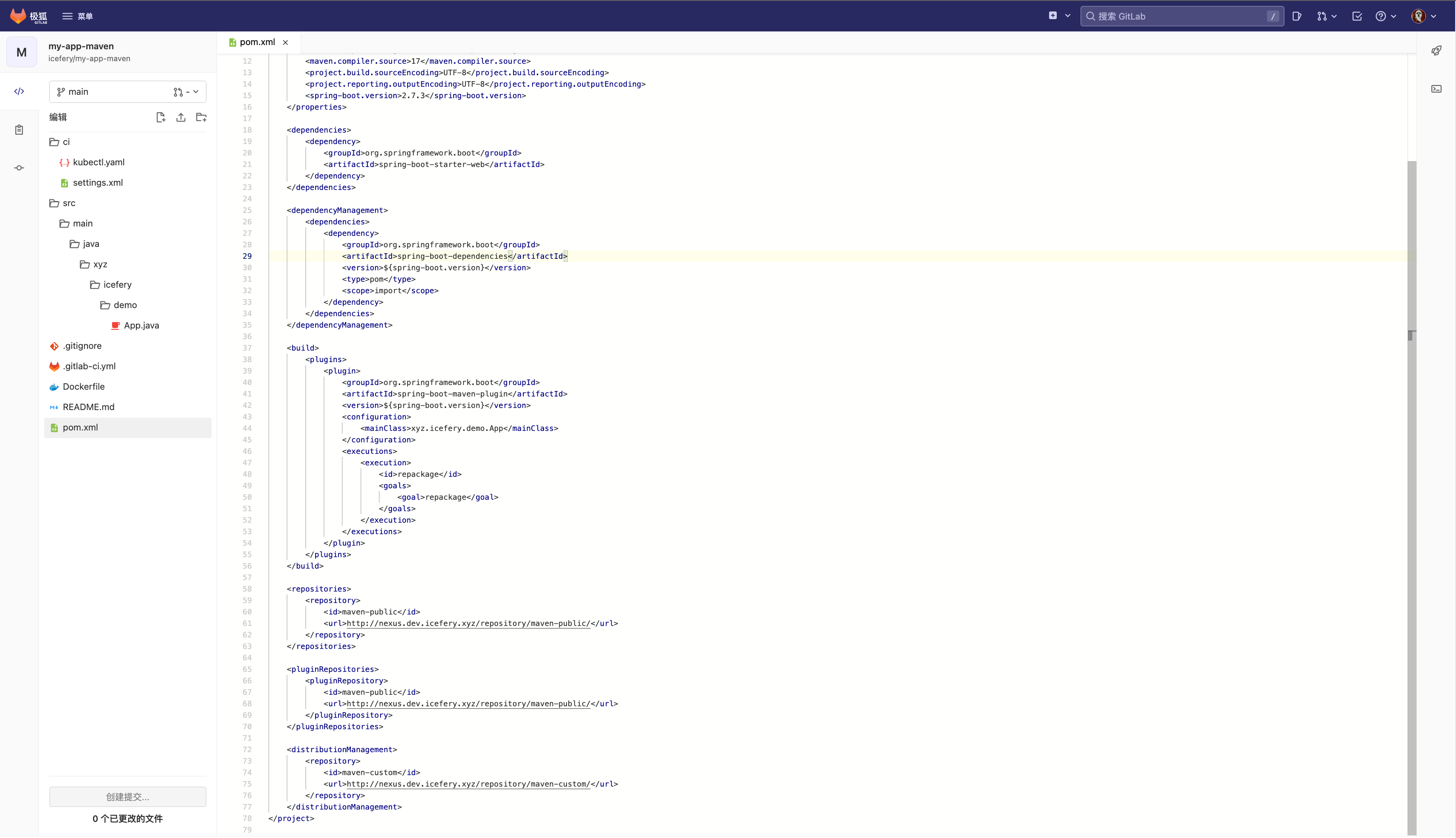Screen dimensions: 1456x838
Task: Close the pom.xml tab
Action: (285, 42)
